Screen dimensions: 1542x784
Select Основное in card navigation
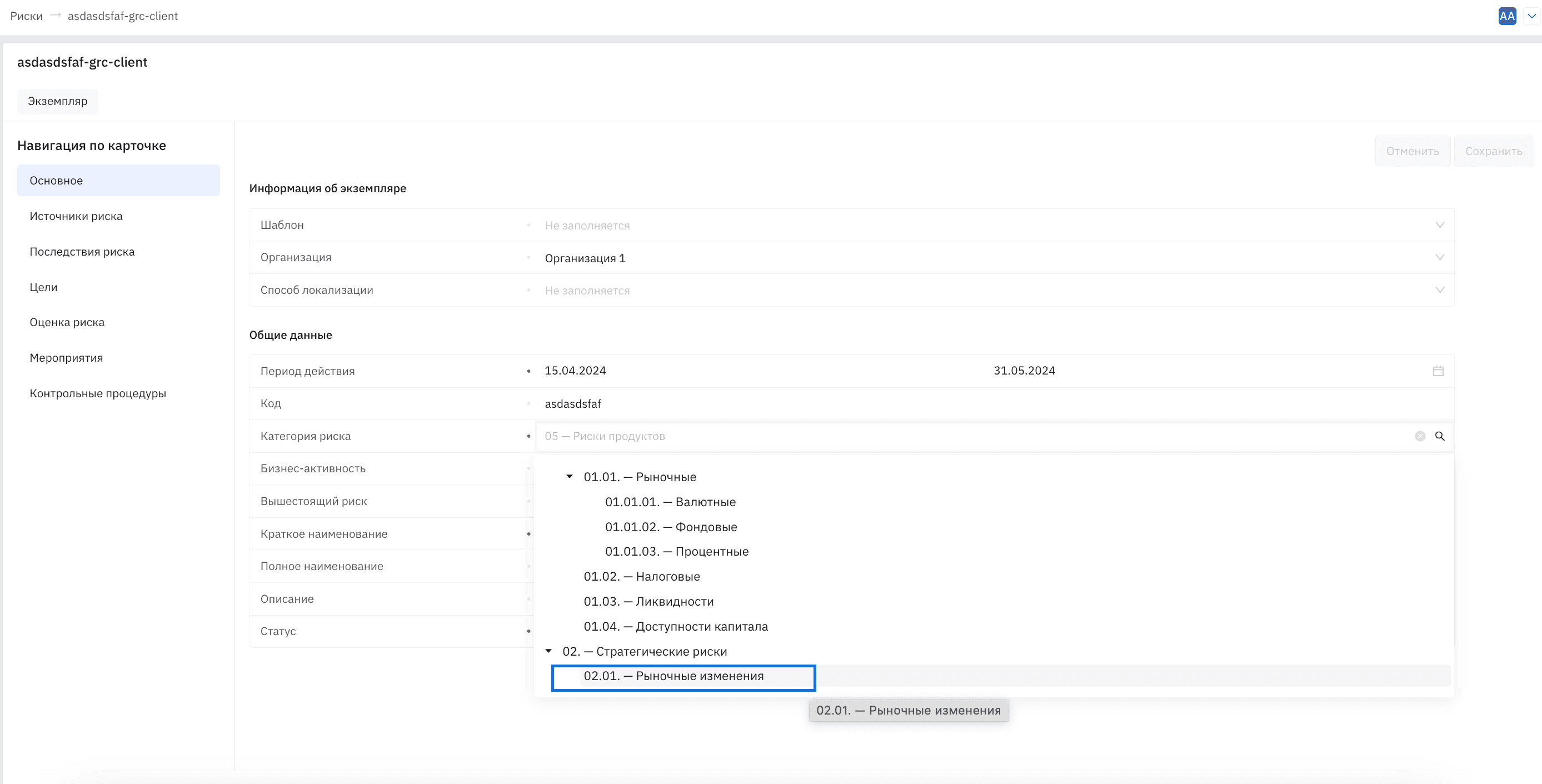(118, 181)
